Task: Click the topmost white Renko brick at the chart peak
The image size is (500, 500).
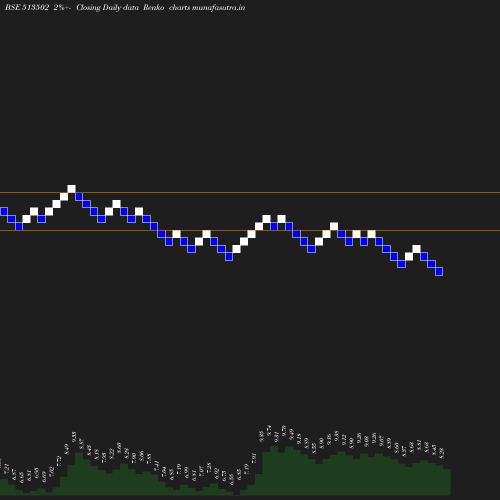Action: pyautogui.click(x=71, y=189)
